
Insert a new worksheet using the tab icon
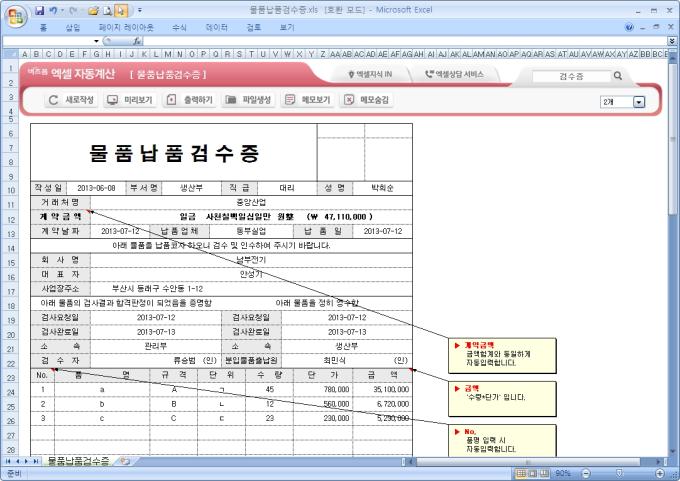[124, 461]
